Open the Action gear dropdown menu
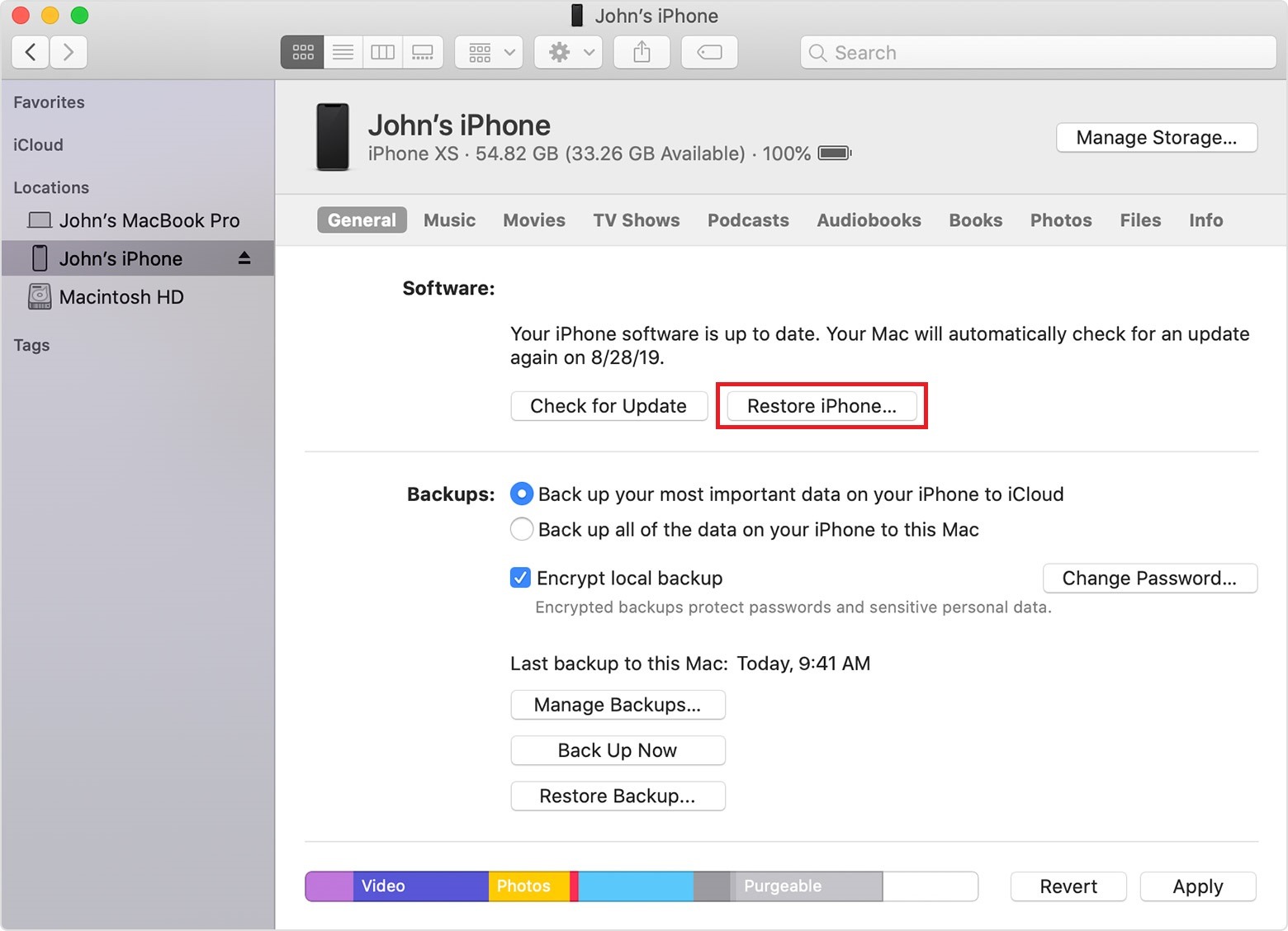Viewport: 1288px width, 931px height. [x=569, y=53]
